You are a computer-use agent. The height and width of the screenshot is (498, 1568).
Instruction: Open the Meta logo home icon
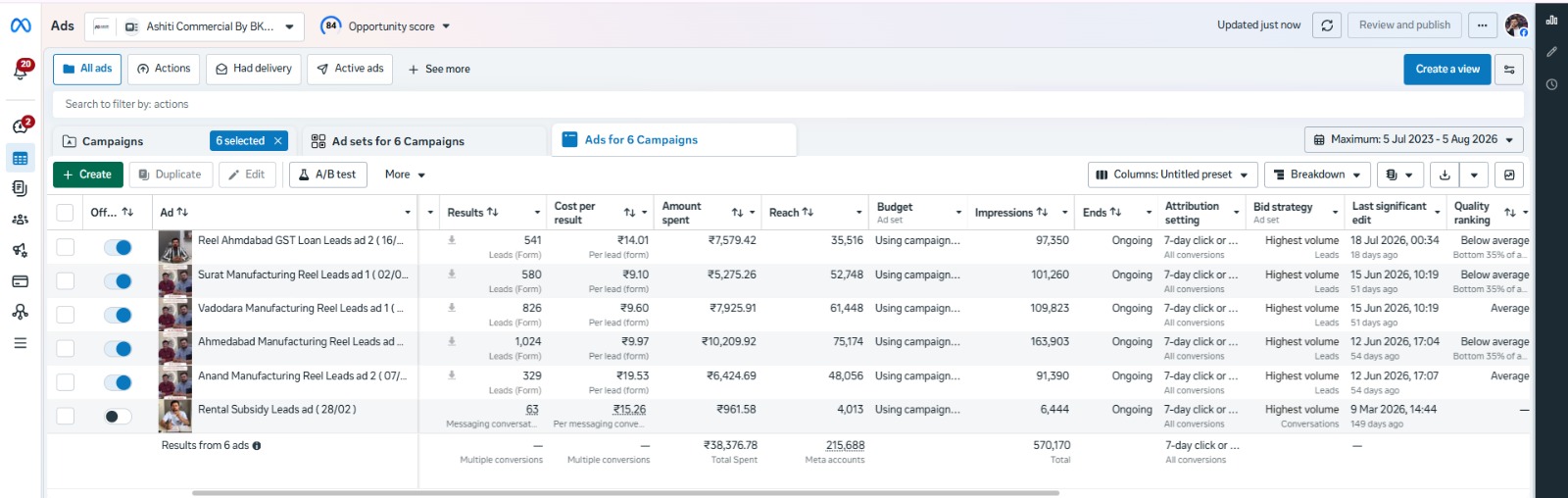[21, 25]
